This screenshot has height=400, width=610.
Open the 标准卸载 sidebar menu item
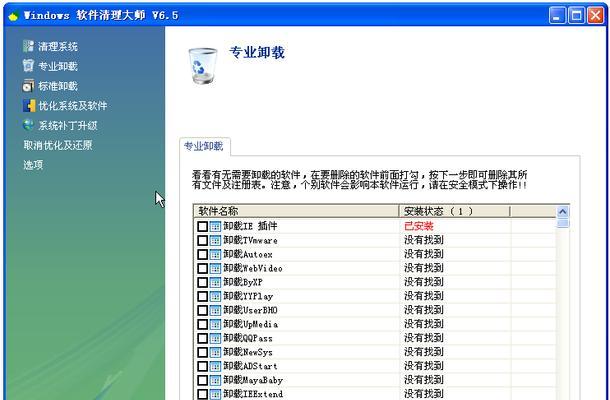(58, 86)
